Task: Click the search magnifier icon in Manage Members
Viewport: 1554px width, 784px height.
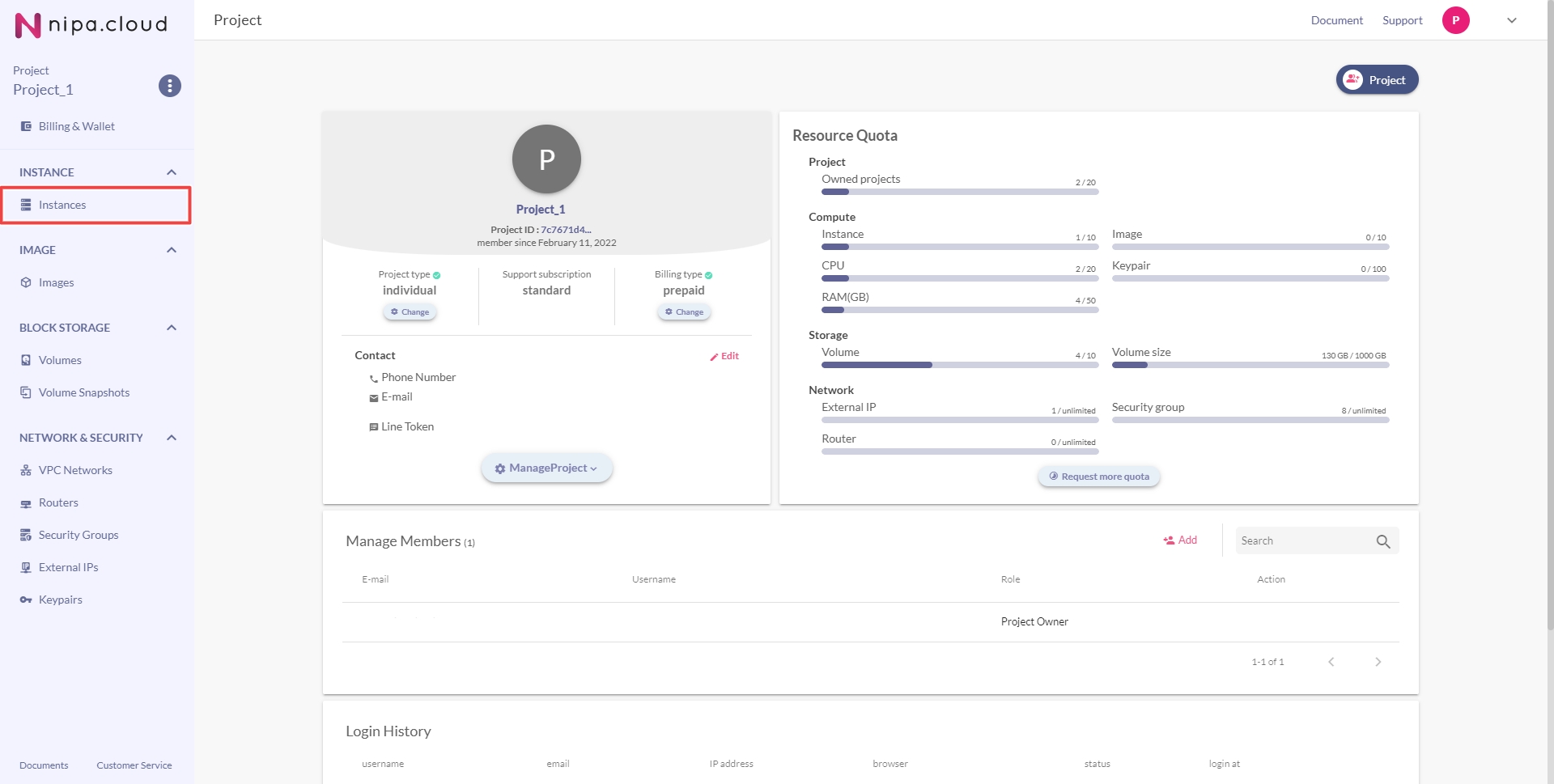Action: click(x=1382, y=541)
